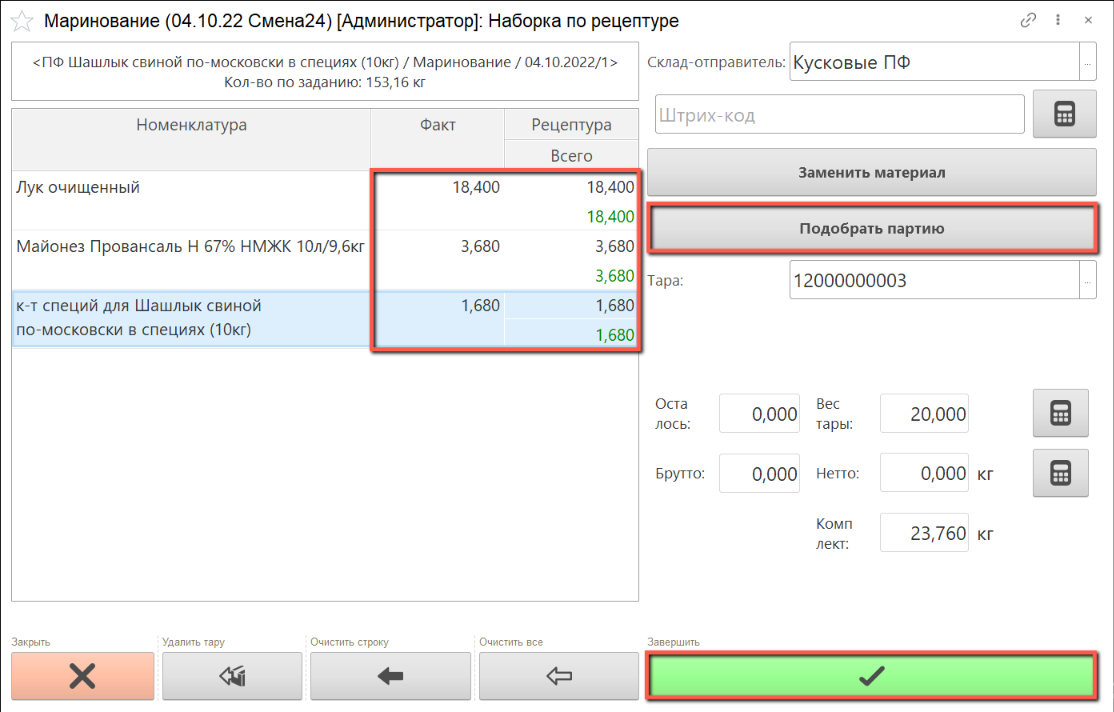Click the Gross weight field
The height and width of the screenshot is (712, 1114).
click(x=759, y=474)
